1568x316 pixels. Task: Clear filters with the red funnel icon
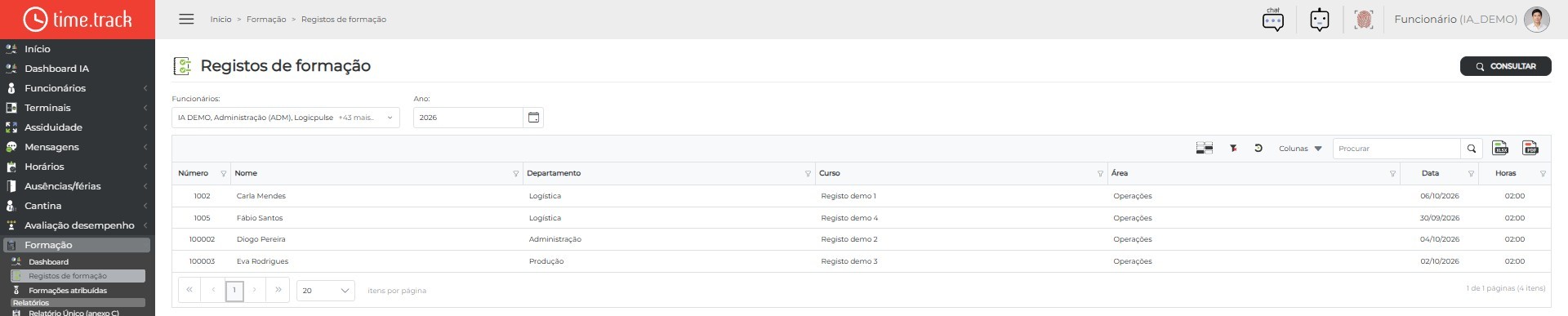click(1233, 148)
